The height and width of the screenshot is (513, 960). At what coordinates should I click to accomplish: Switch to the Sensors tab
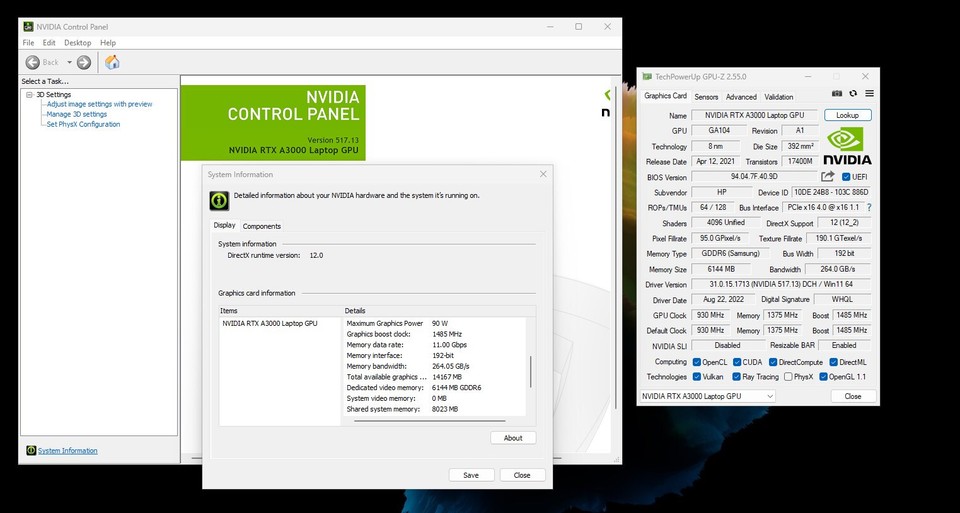pos(706,97)
